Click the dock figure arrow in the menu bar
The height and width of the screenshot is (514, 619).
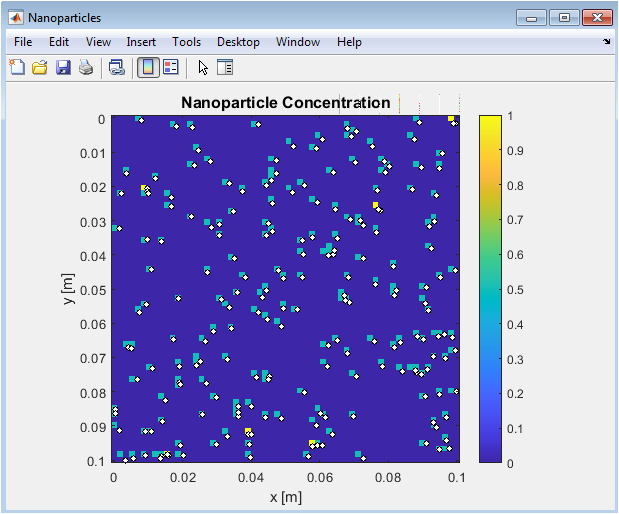[607, 42]
